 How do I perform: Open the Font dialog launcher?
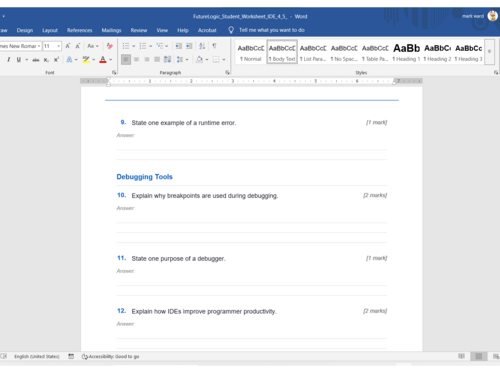114,72
